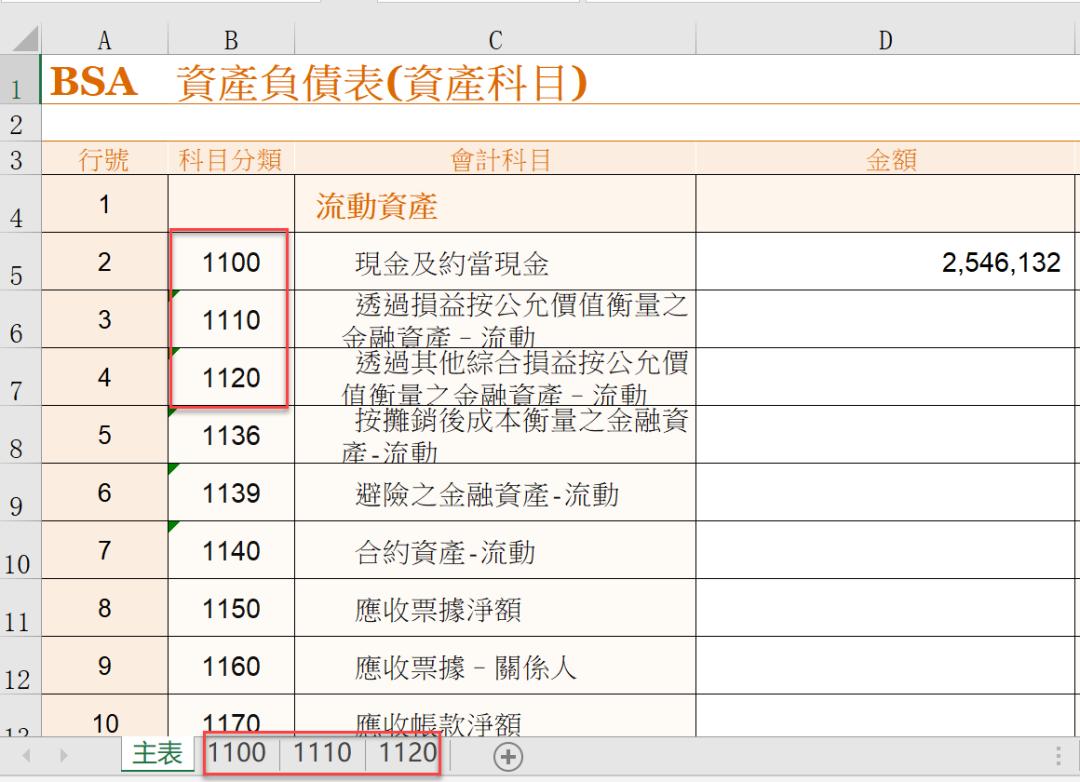Select column B header

pyautogui.click(x=230, y=40)
